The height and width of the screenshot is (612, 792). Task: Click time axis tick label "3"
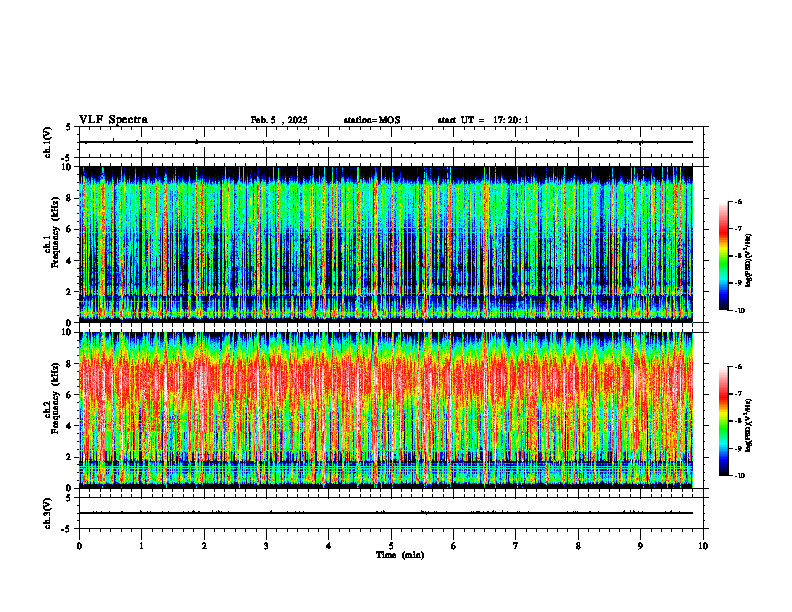click(x=266, y=546)
